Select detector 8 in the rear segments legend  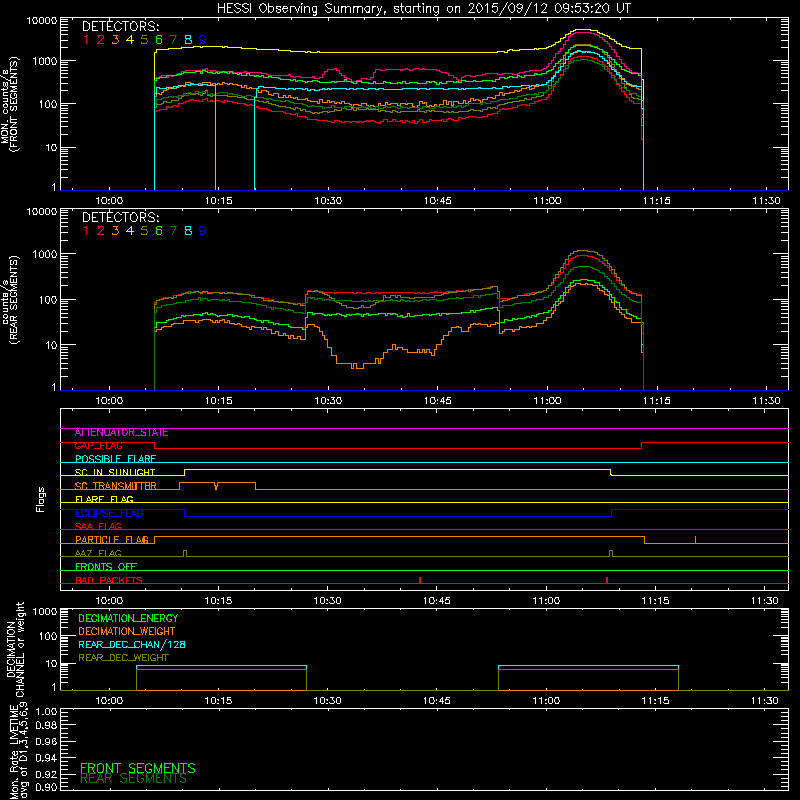188,231
